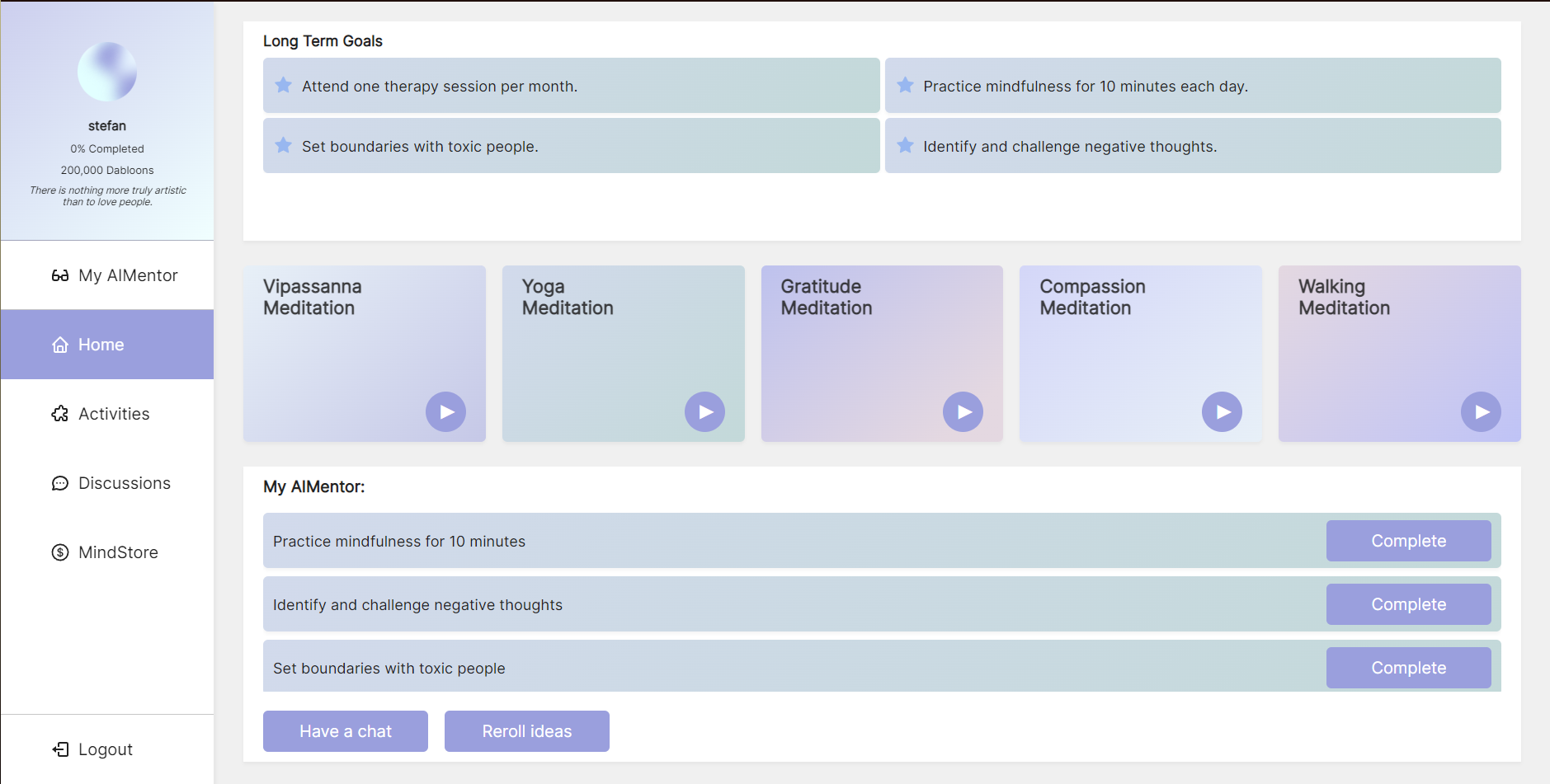Play the Vipassanna Meditation

[x=445, y=411]
